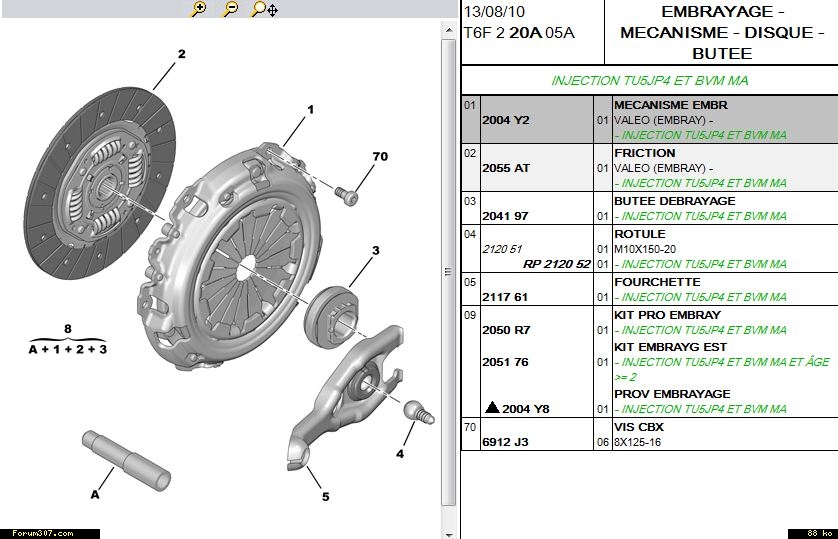838x539 pixels.
Task: Click the zoom in magnifier icon
Action: pyautogui.click(x=199, y=9)
